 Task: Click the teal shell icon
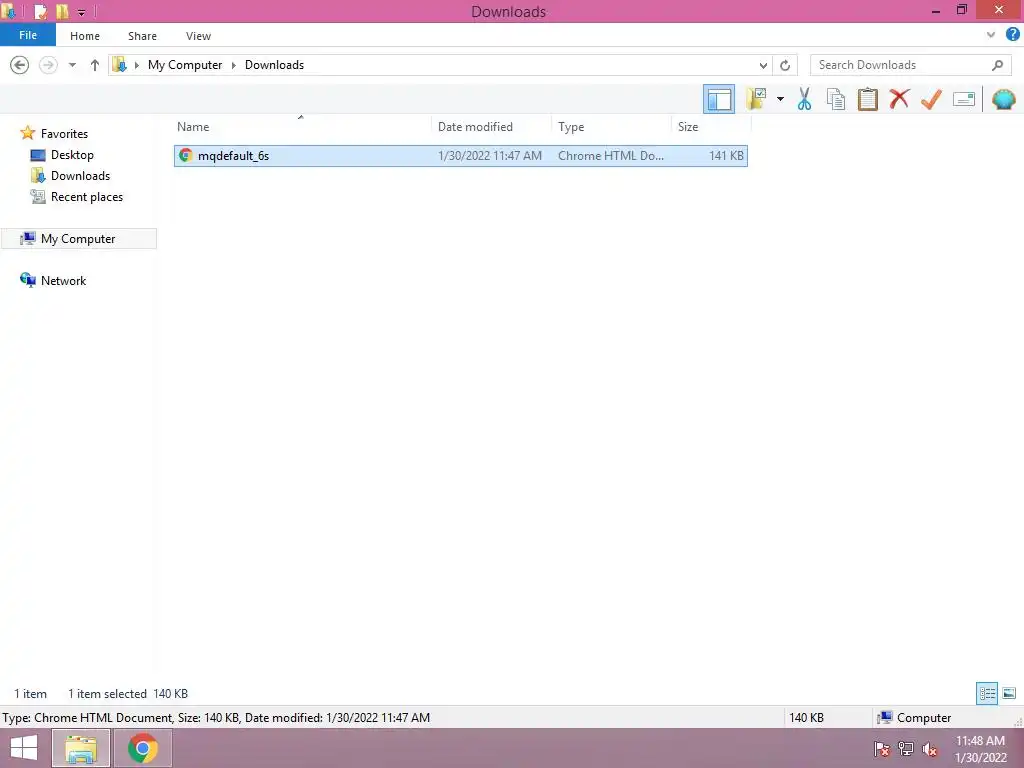click(1003, 99)
